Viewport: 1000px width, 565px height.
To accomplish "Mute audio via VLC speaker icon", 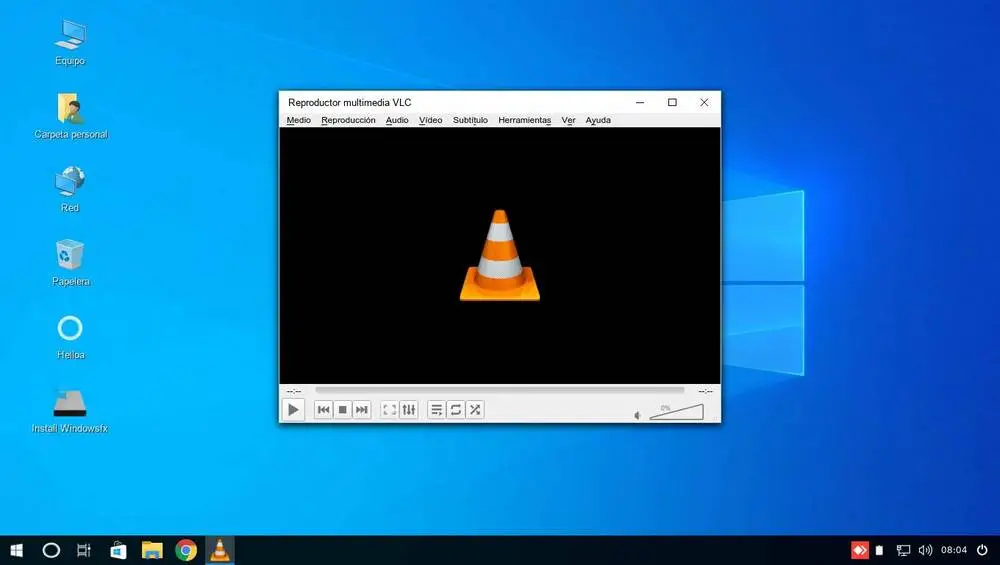I will 637,415.
